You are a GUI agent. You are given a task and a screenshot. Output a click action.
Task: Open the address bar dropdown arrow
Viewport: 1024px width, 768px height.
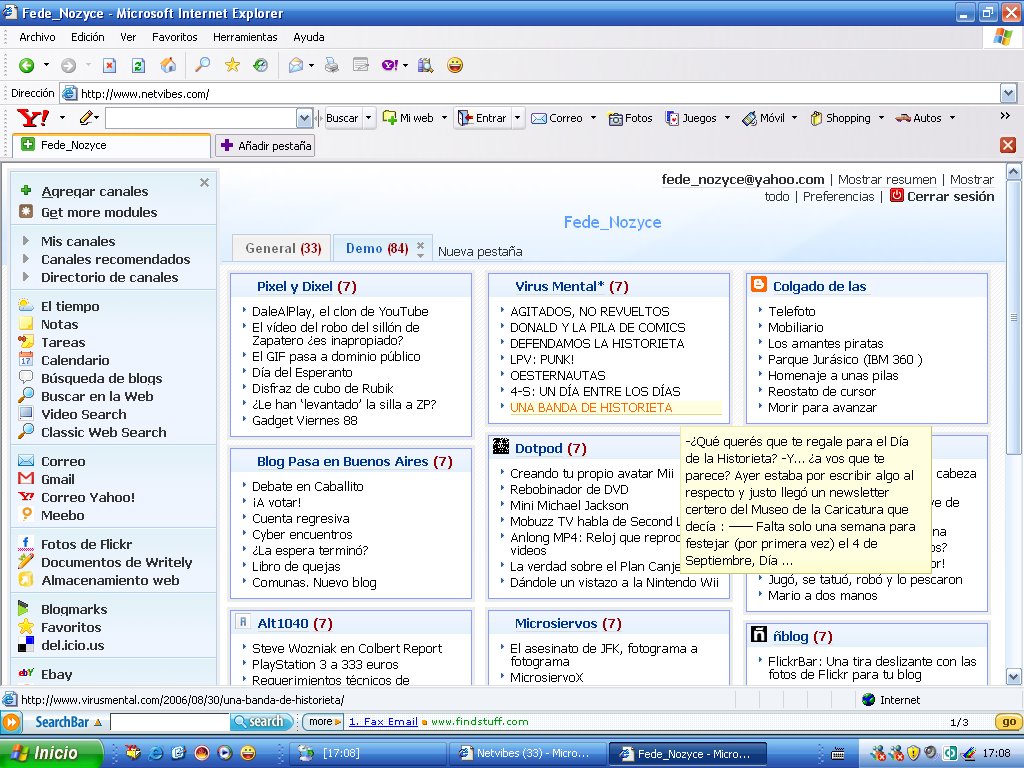[1008, 93]
